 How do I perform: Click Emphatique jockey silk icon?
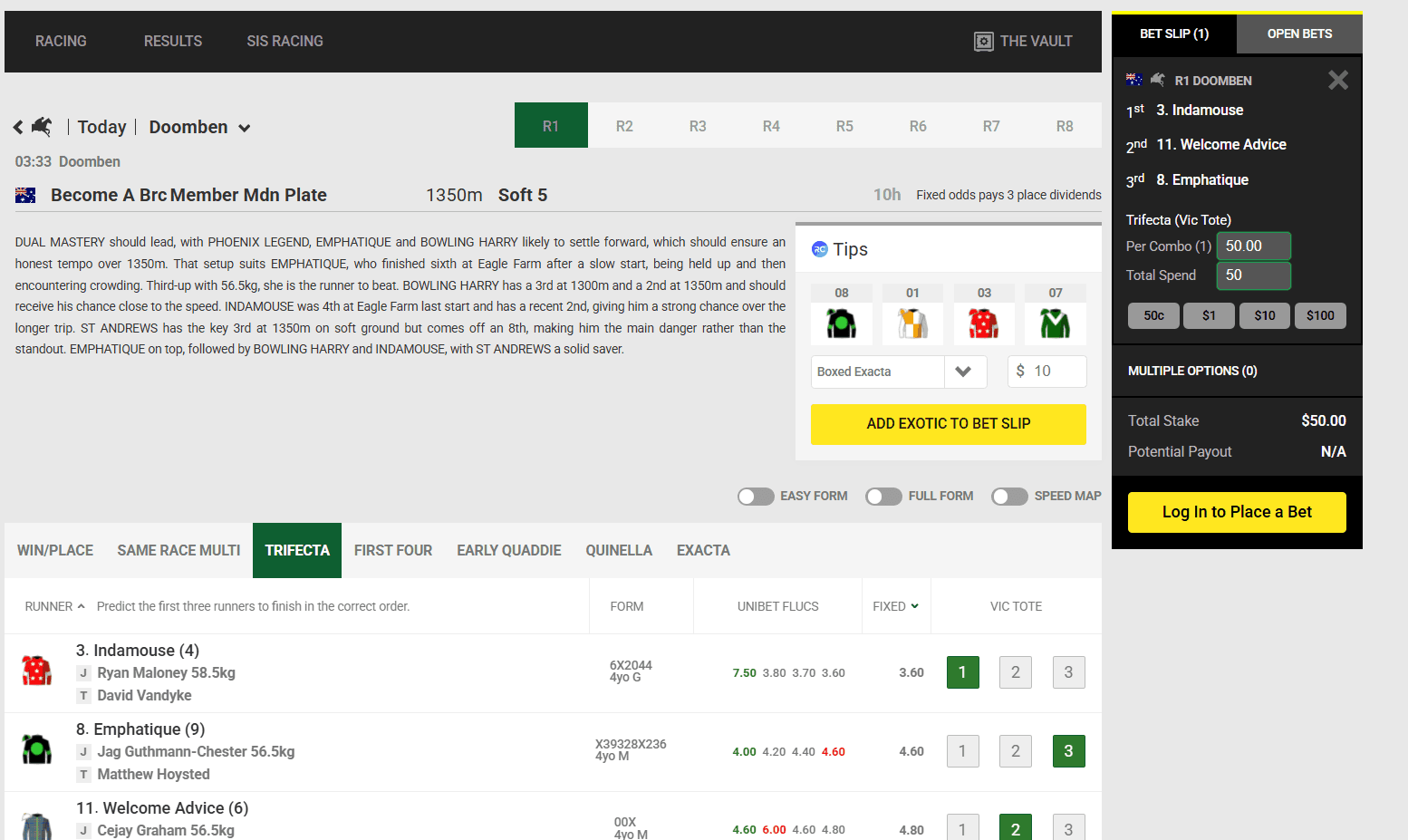37,749
